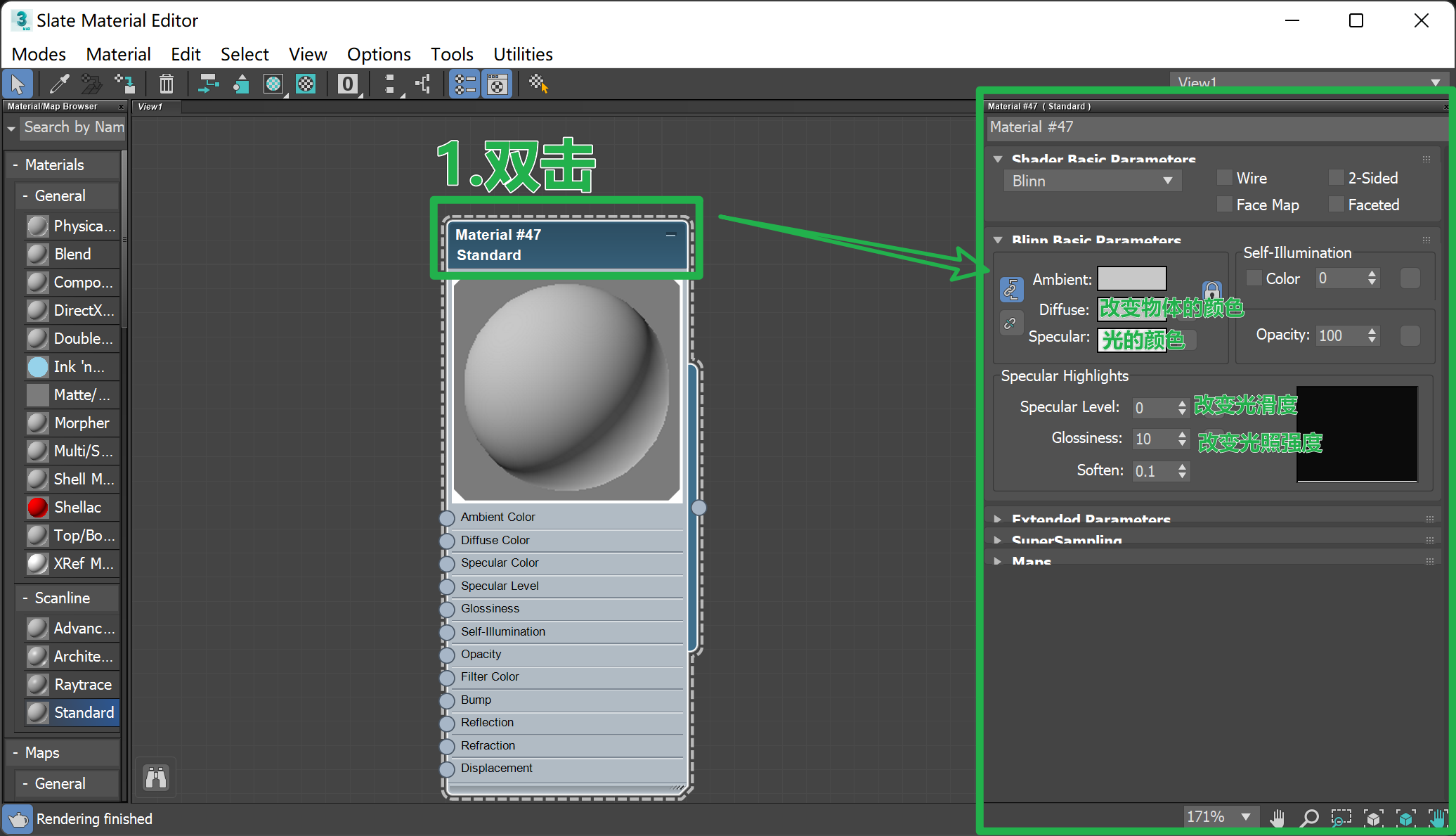
Task: Click the binoculars navigator icon
Action: click(x=156, y=778)
